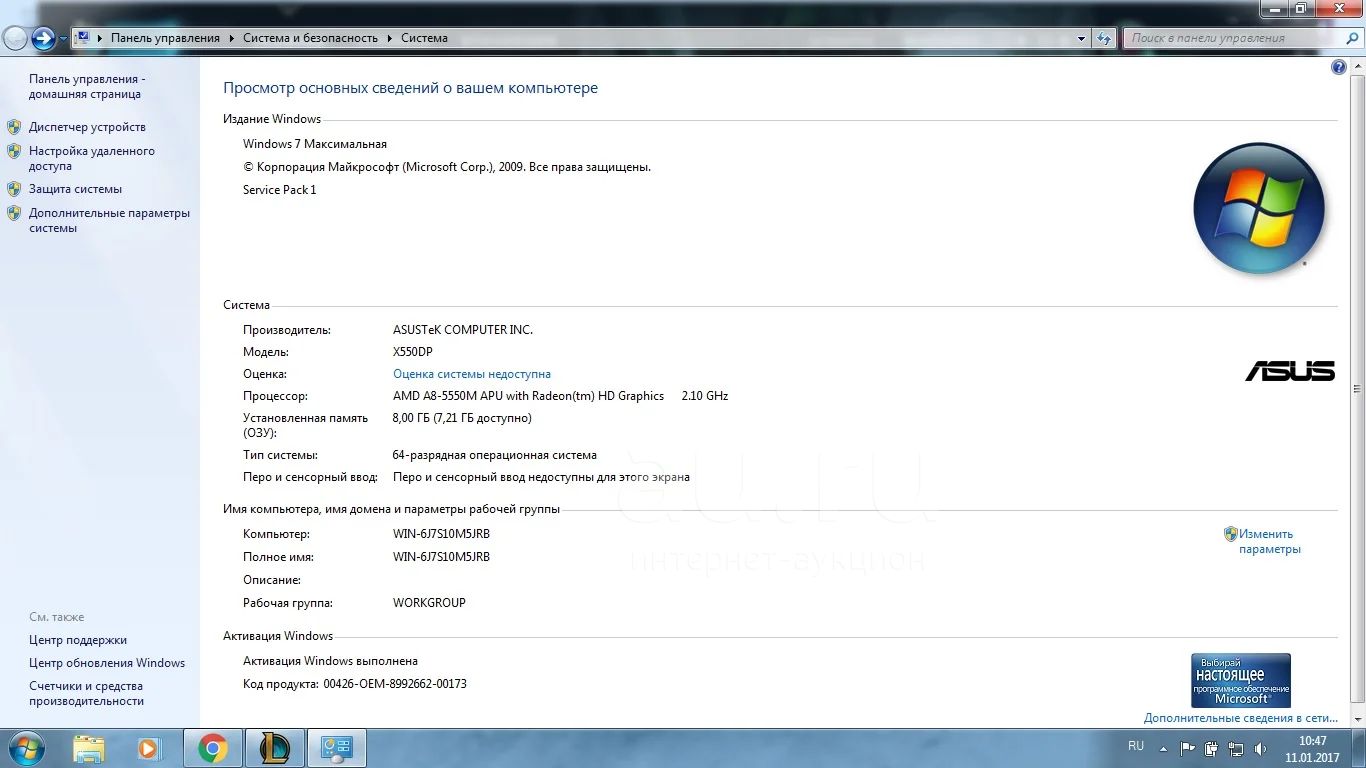Image resolution: width=1366 pixels, height=768 pixels.
Task: Click scroll-up arrow of the window scrollbar
Action: (x=1357, y=67)
